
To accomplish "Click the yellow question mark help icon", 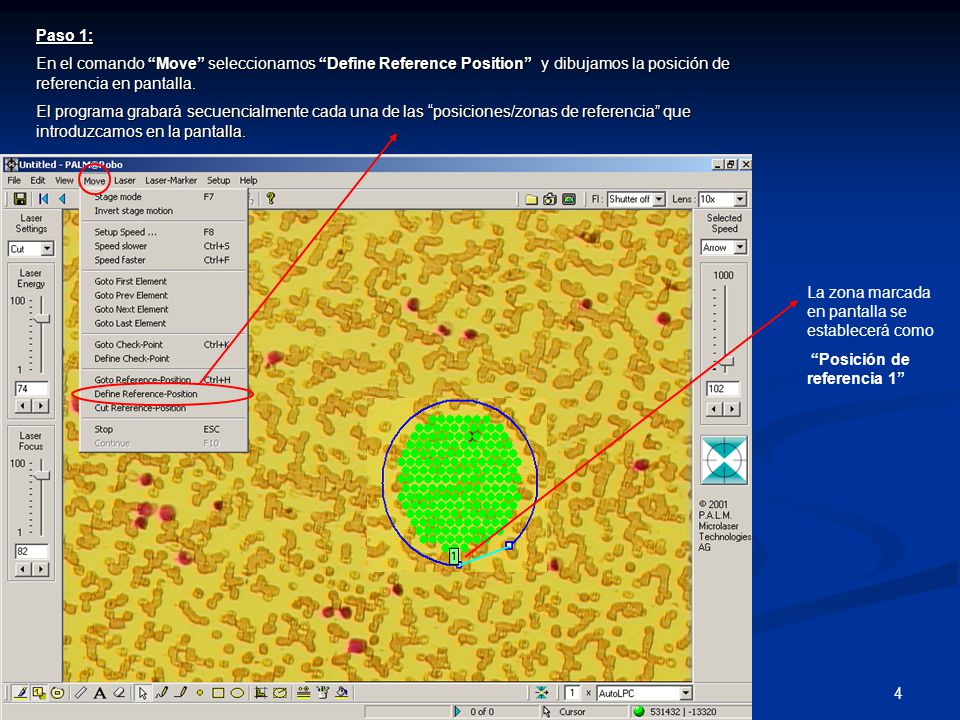I will (271, 198).
